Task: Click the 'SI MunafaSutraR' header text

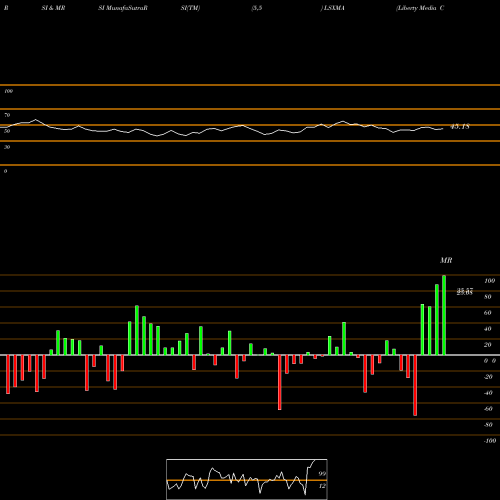Action: (123, 8)
